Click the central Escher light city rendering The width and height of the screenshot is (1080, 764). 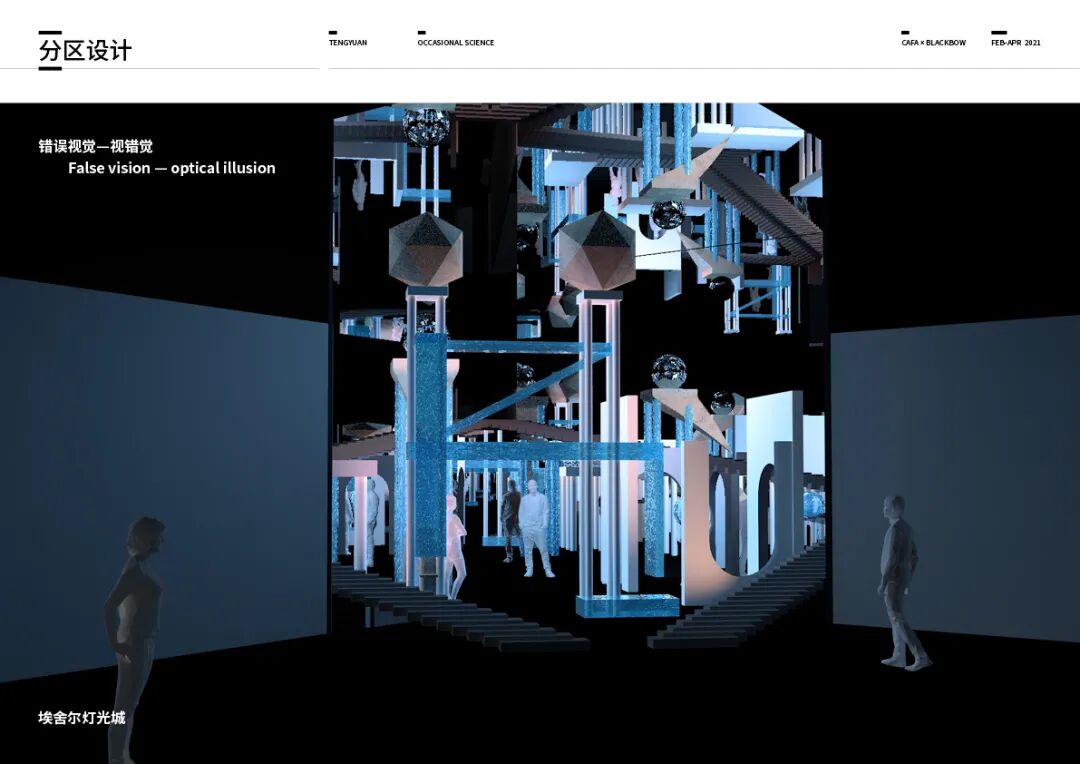[x=578, y=378]
